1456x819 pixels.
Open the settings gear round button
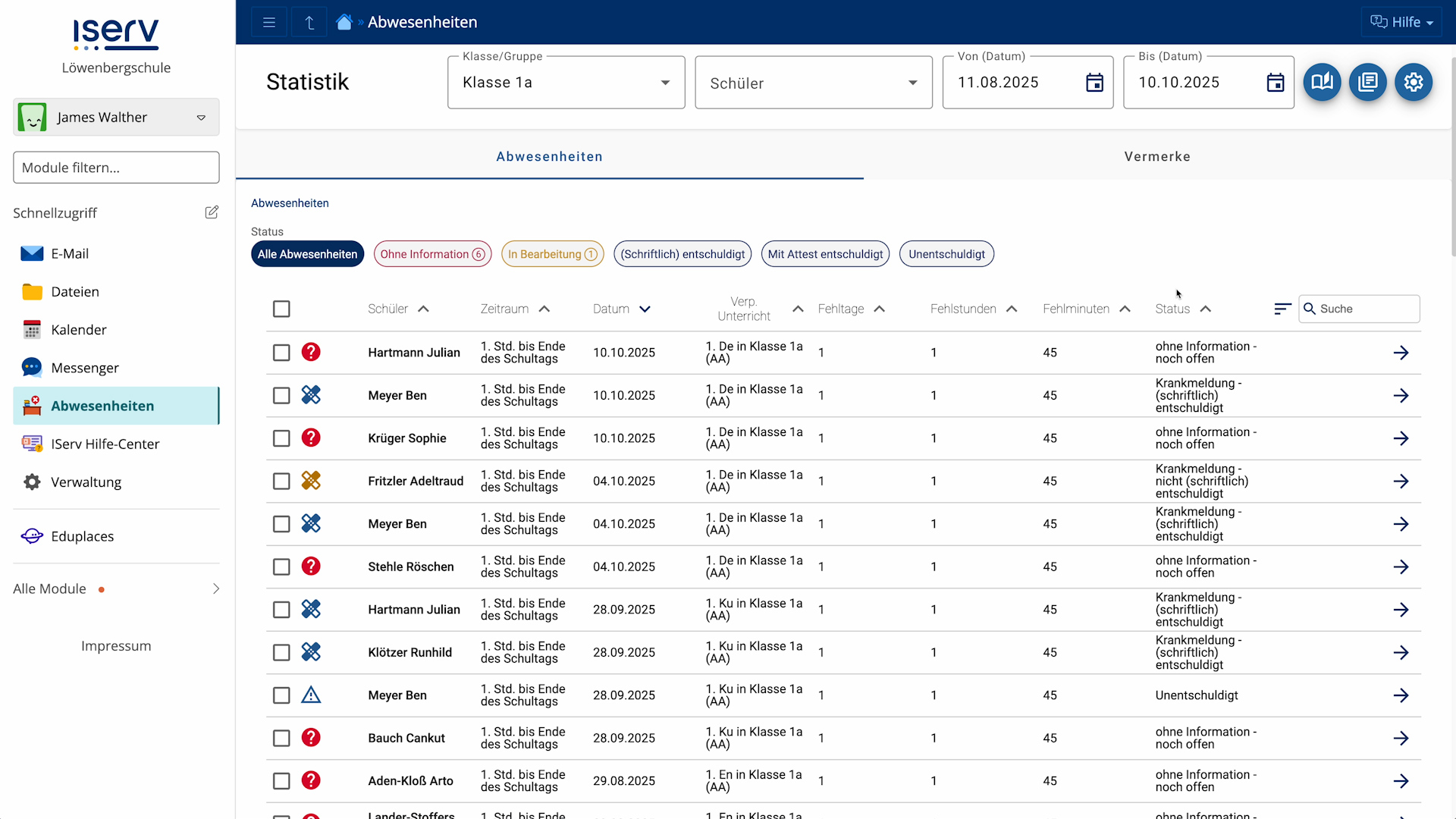(x=1413, y=82)
